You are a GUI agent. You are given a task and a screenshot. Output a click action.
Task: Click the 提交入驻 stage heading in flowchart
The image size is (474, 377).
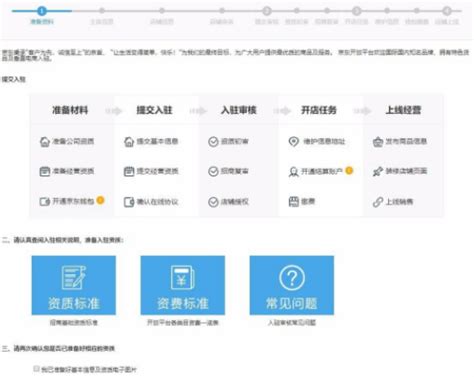(154, 110)
